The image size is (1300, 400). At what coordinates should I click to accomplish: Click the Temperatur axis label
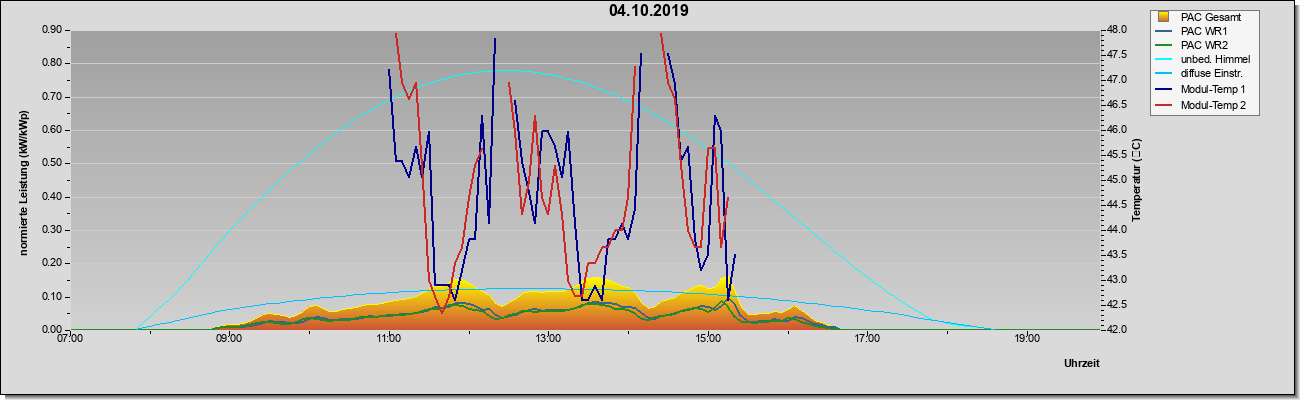1136,180
